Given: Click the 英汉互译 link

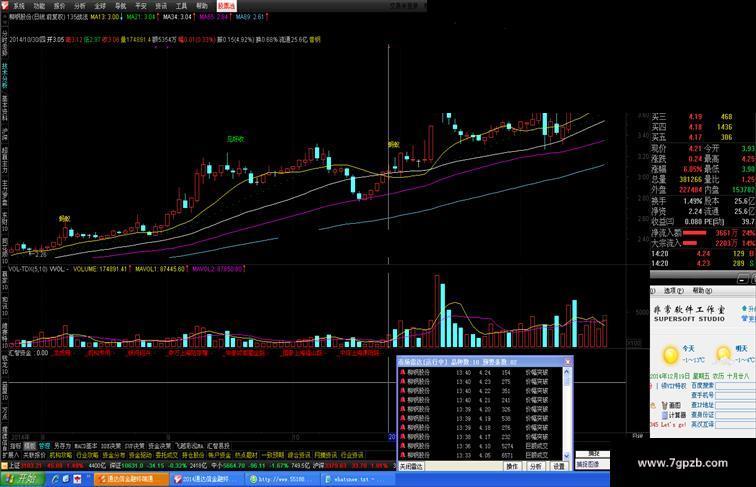Looking at the screenshot, I should coord(702,424).
